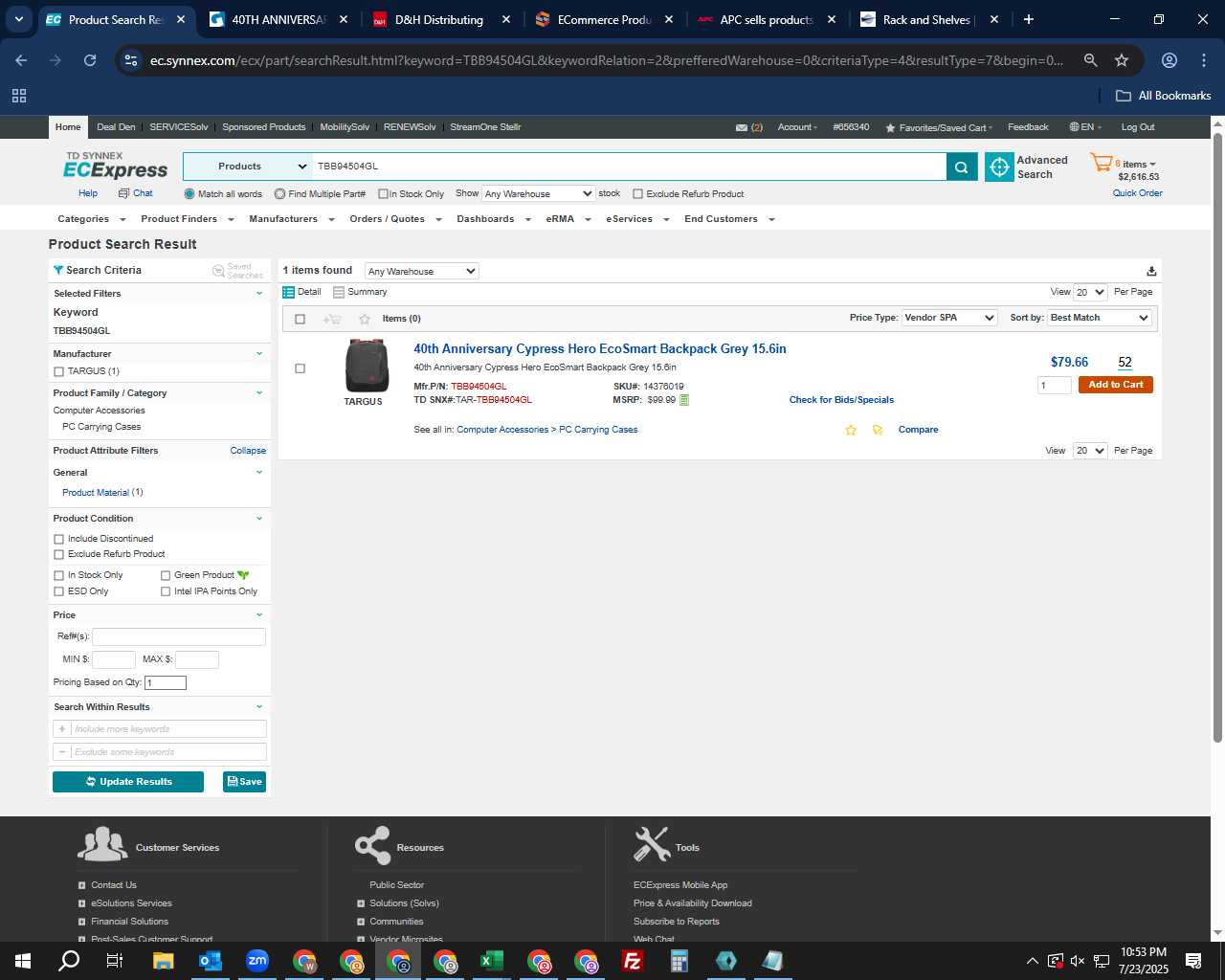The height and width of the screenshot is (980, 1225).
Task: Click the add-to-cart icon in items header
Action: coord(332,319)
